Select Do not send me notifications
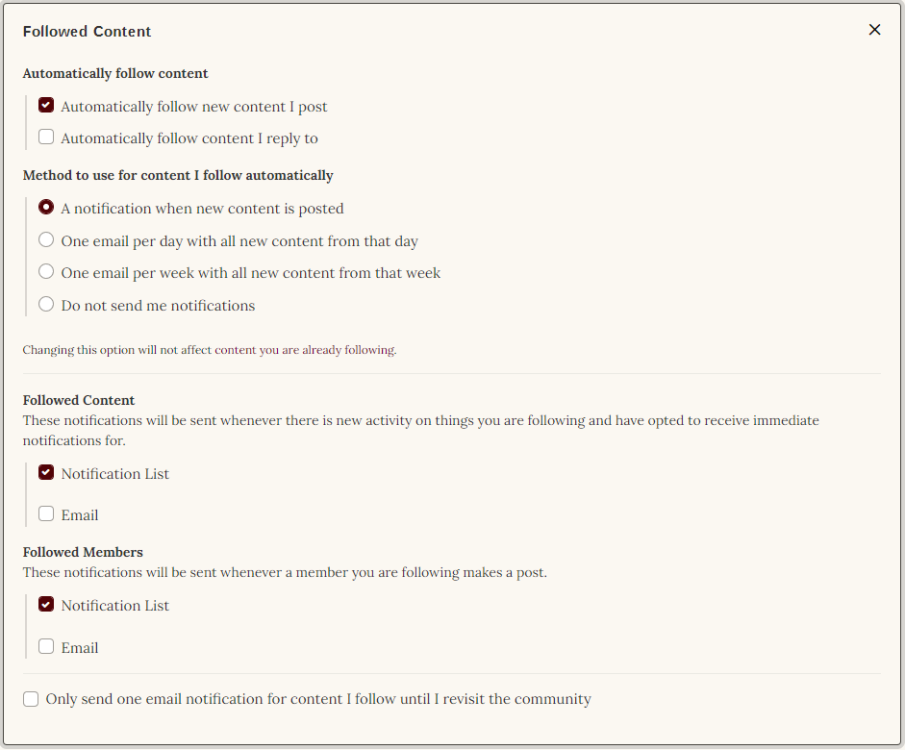 pos(46,304)
